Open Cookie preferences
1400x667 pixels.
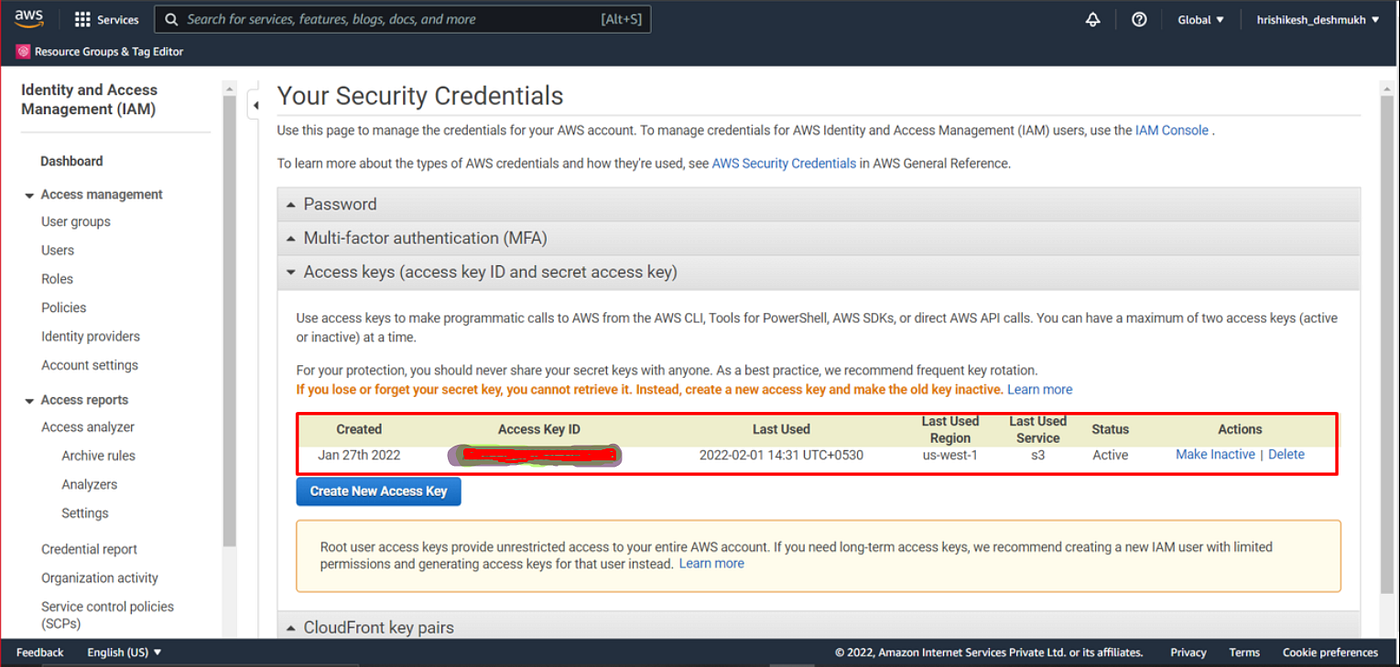pos(1330,652)
